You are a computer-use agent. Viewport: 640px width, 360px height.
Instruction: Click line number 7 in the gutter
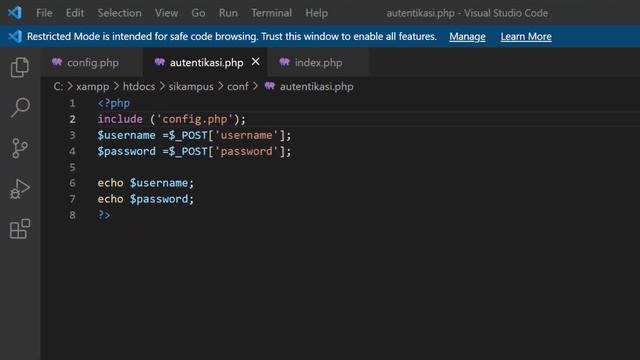(x=72, y=199)
